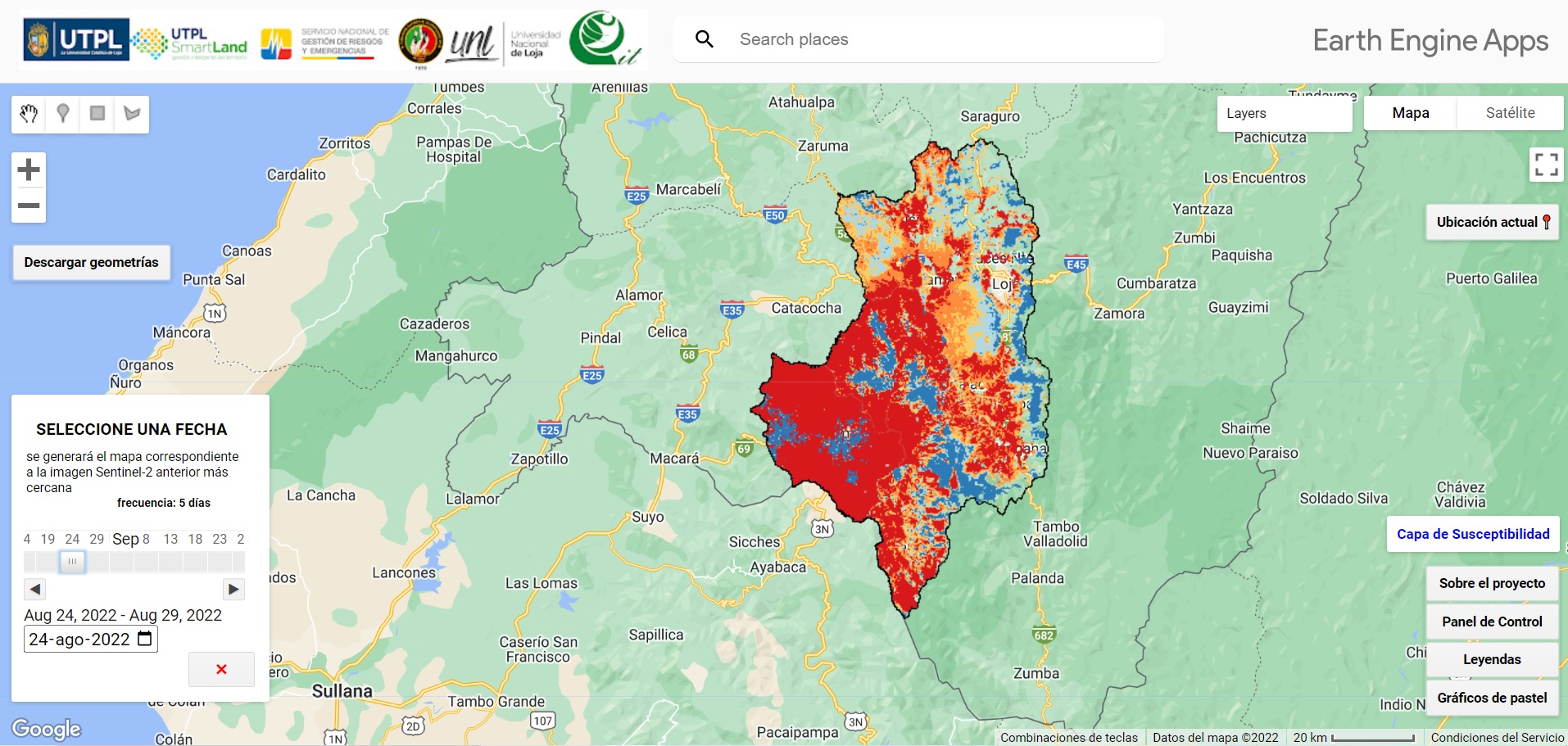The width and height of the screenshot is (1568, 746).
Task: Toggle the Capa de Susceptibilidad layer
Action: pyautogui.click(x=1472, y=534)
